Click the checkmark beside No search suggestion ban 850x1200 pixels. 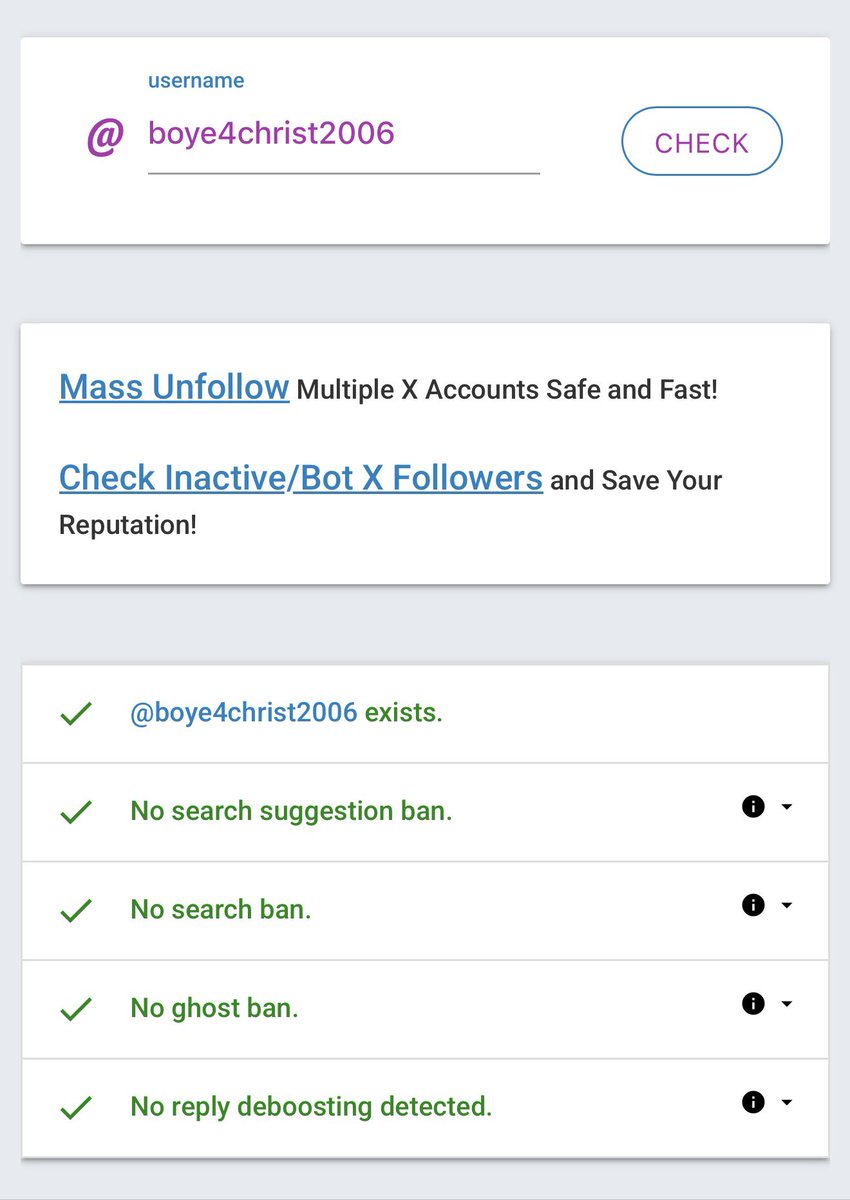[76, 812]
